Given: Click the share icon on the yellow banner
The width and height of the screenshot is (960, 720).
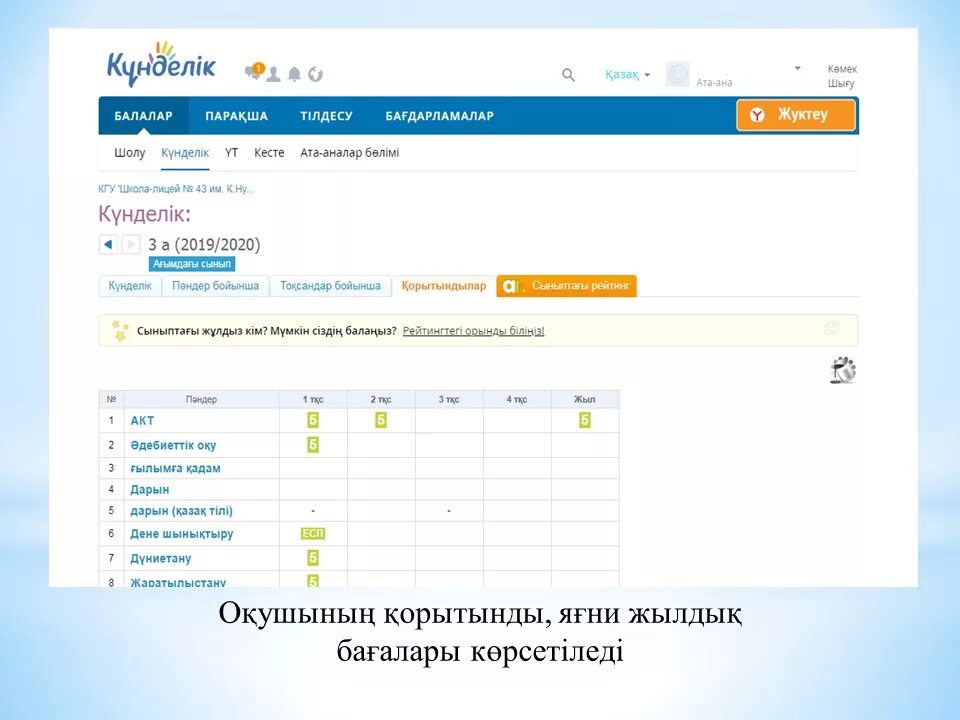Looking at the screenshot, I should click(833, 326).
